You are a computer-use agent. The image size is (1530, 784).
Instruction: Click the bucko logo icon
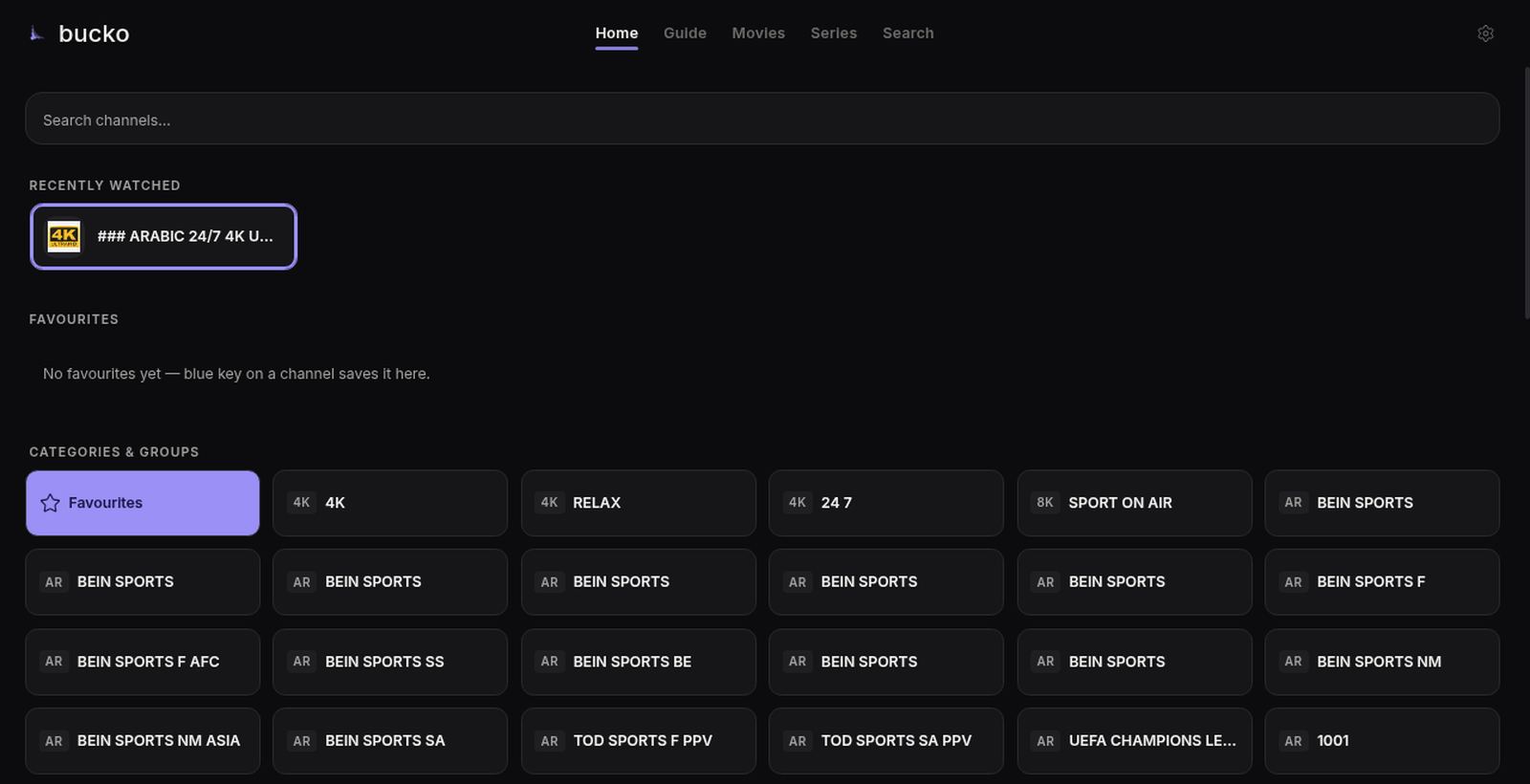click(36, 33)
